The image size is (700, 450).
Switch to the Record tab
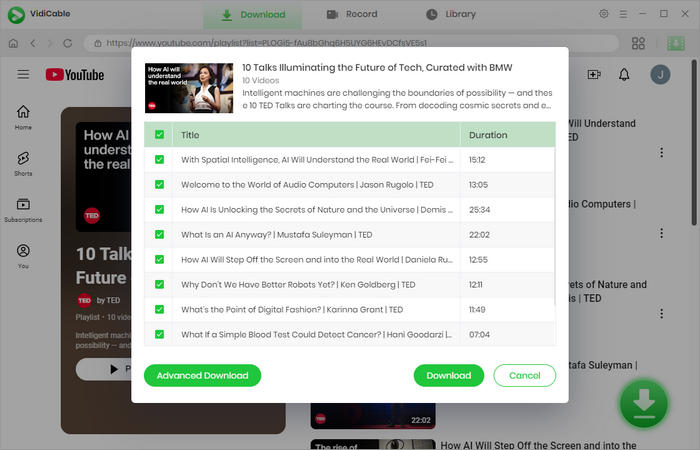click(x=352, y=14)
